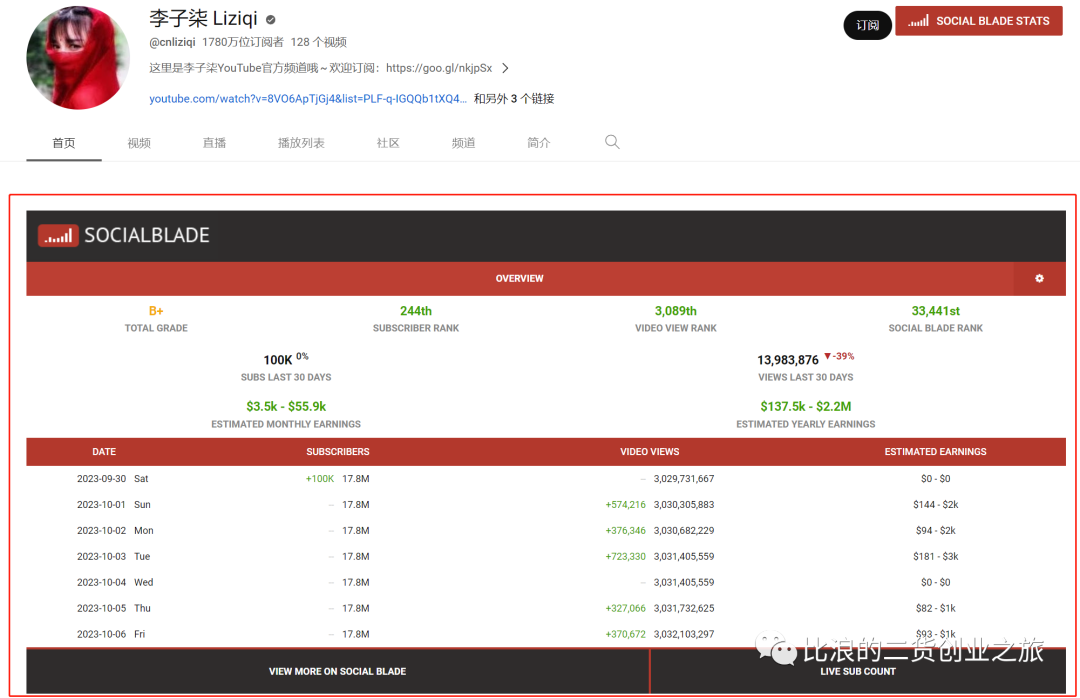Screen dimensions: 1080x698
Task: Open the 播放列表 tab
Action: click(301, 143)
